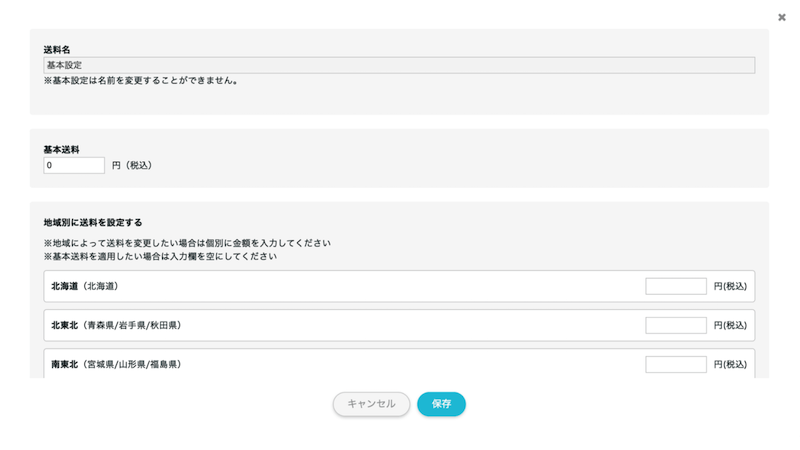Click 円（税込） text beside 基本送料 input
Screen dimensions: 800x450
[132, 165]
